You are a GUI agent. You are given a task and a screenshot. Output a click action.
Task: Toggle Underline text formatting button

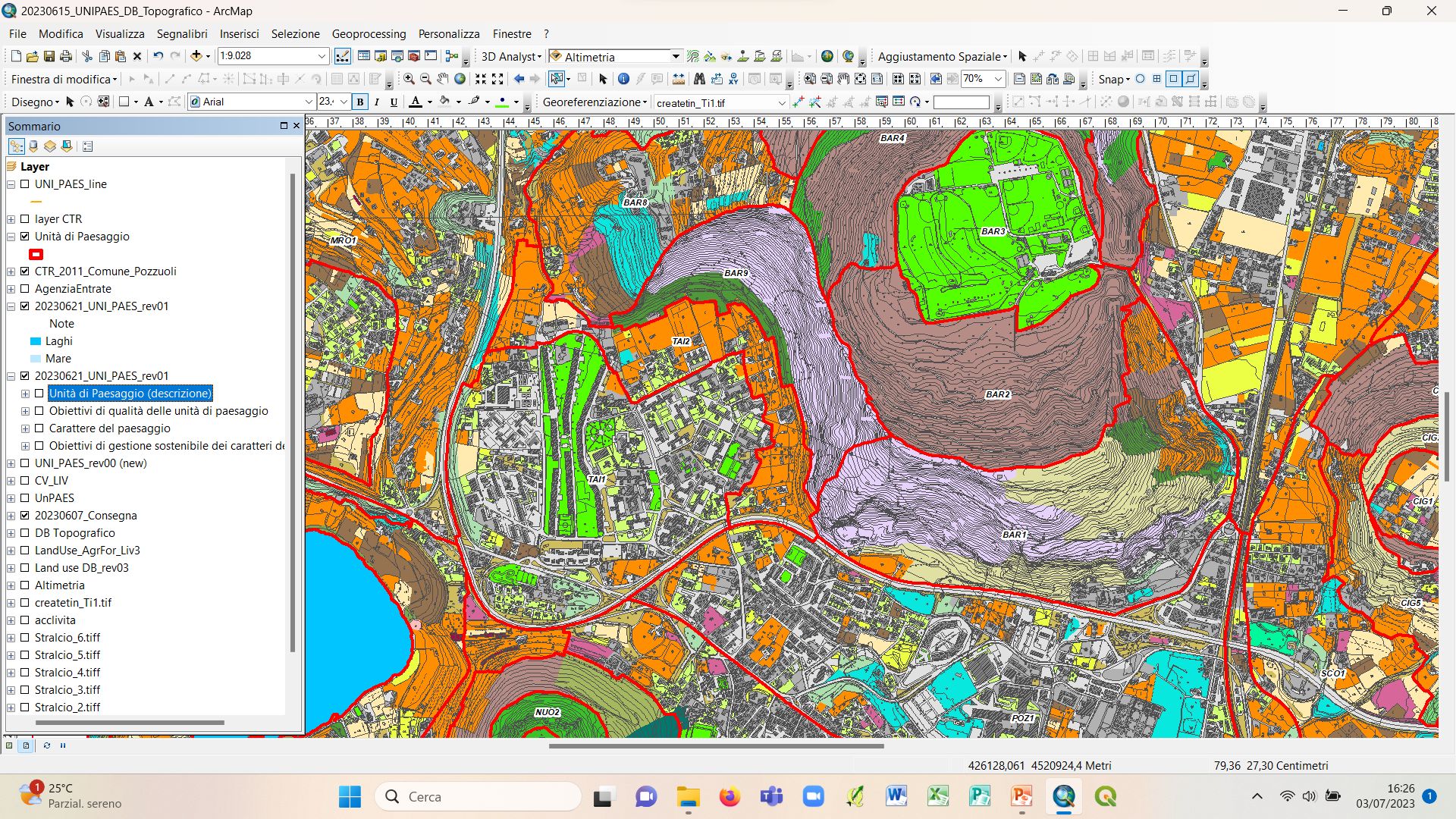pos(394,102)
